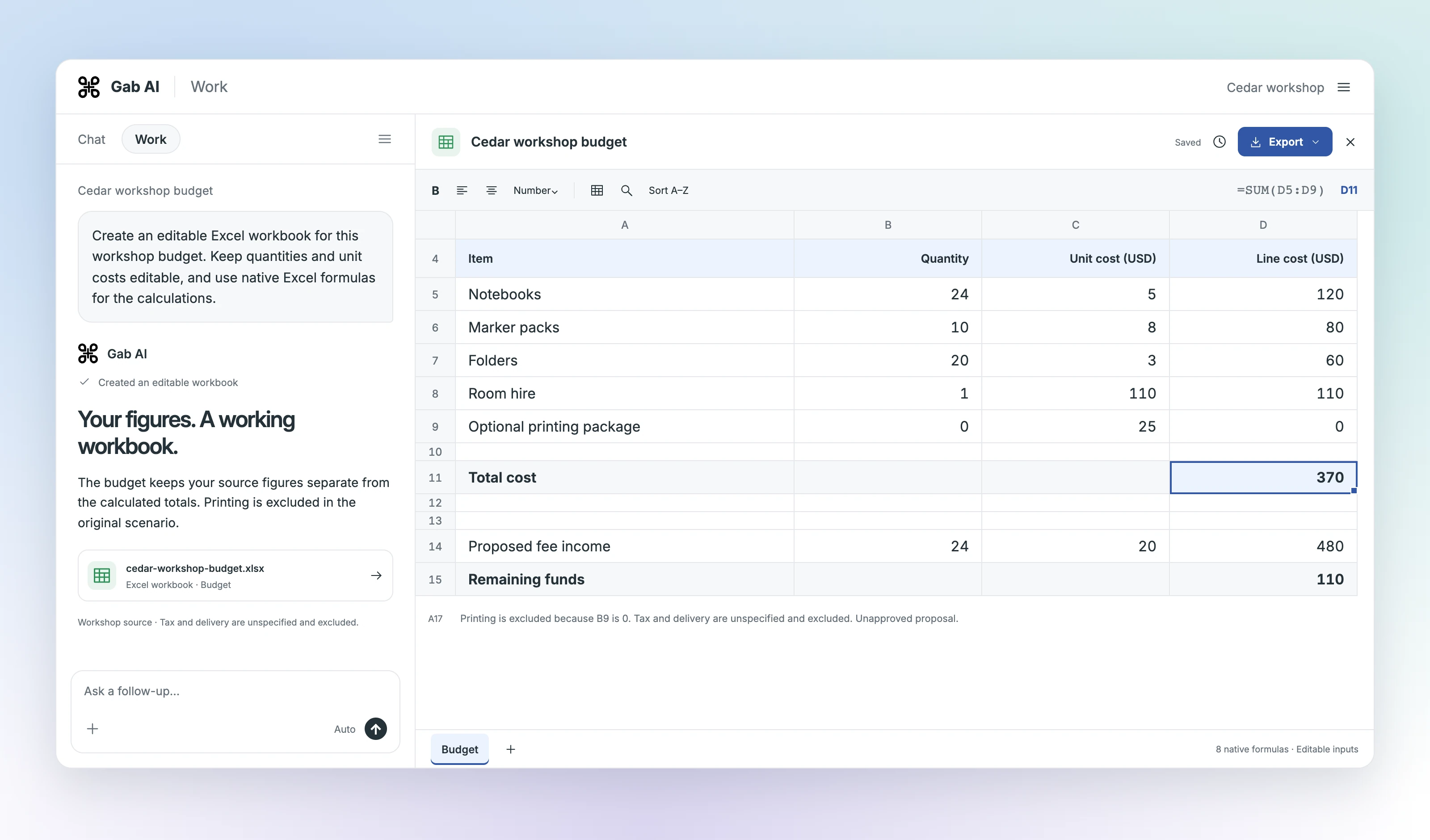This screenshot has width=1430, height=840.
Task: Open the Number format dropdown
Action: 535,191
